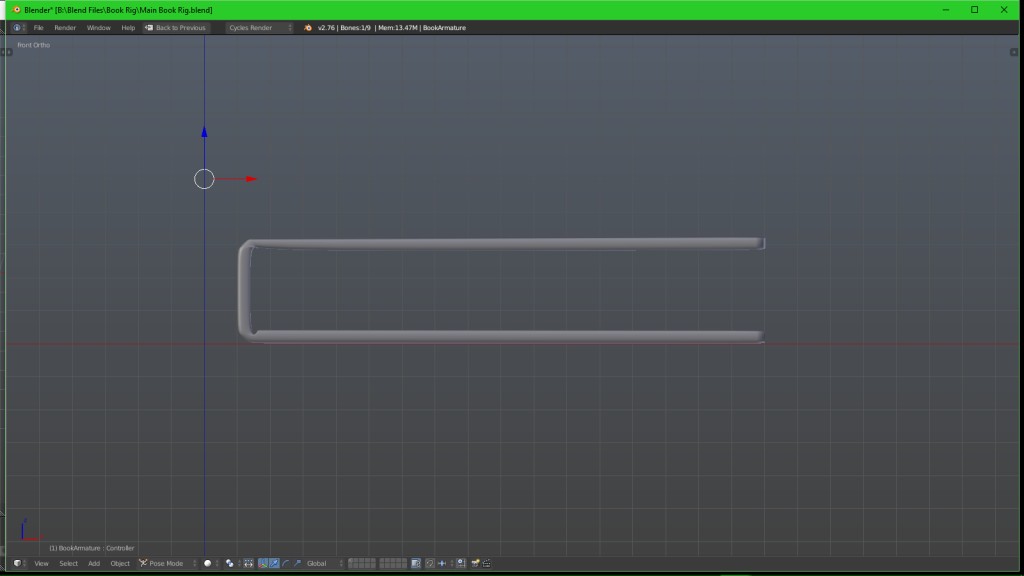Open the info editor type selector icon
Screen dimensions: 1024x576
click(x=17, y=28)
